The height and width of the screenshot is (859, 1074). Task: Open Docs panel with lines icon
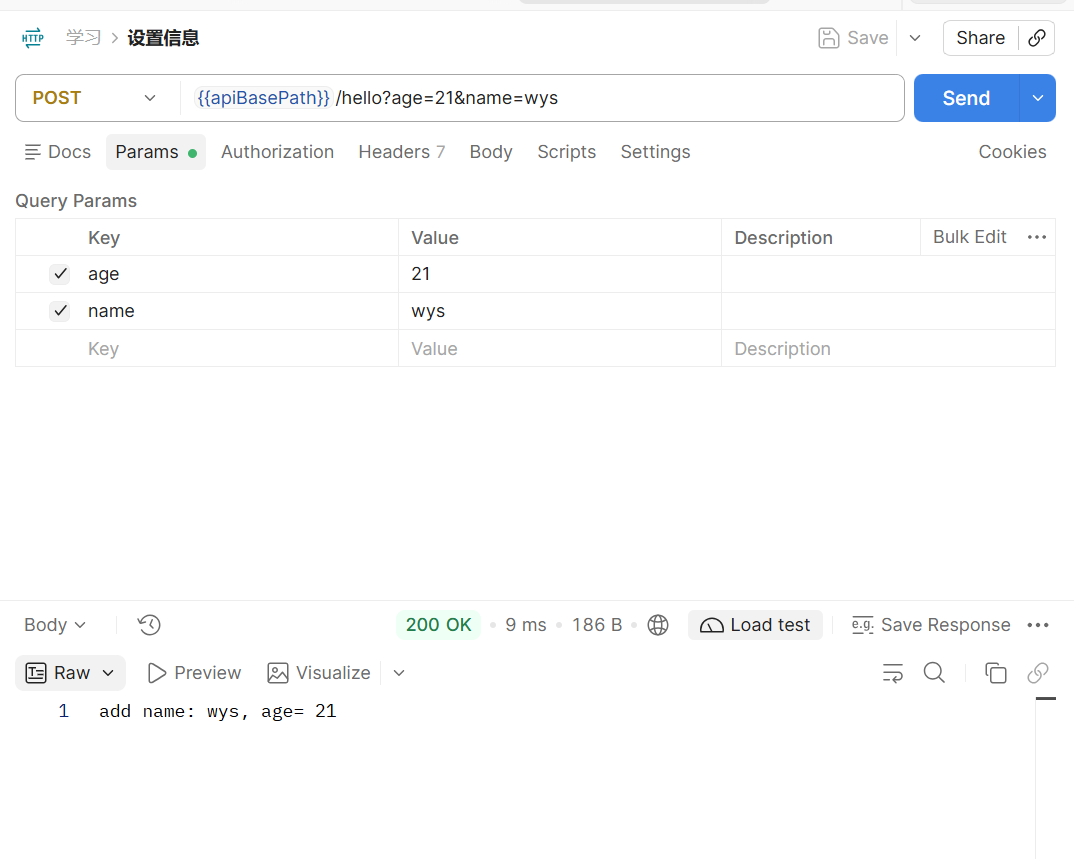point(58,152)
